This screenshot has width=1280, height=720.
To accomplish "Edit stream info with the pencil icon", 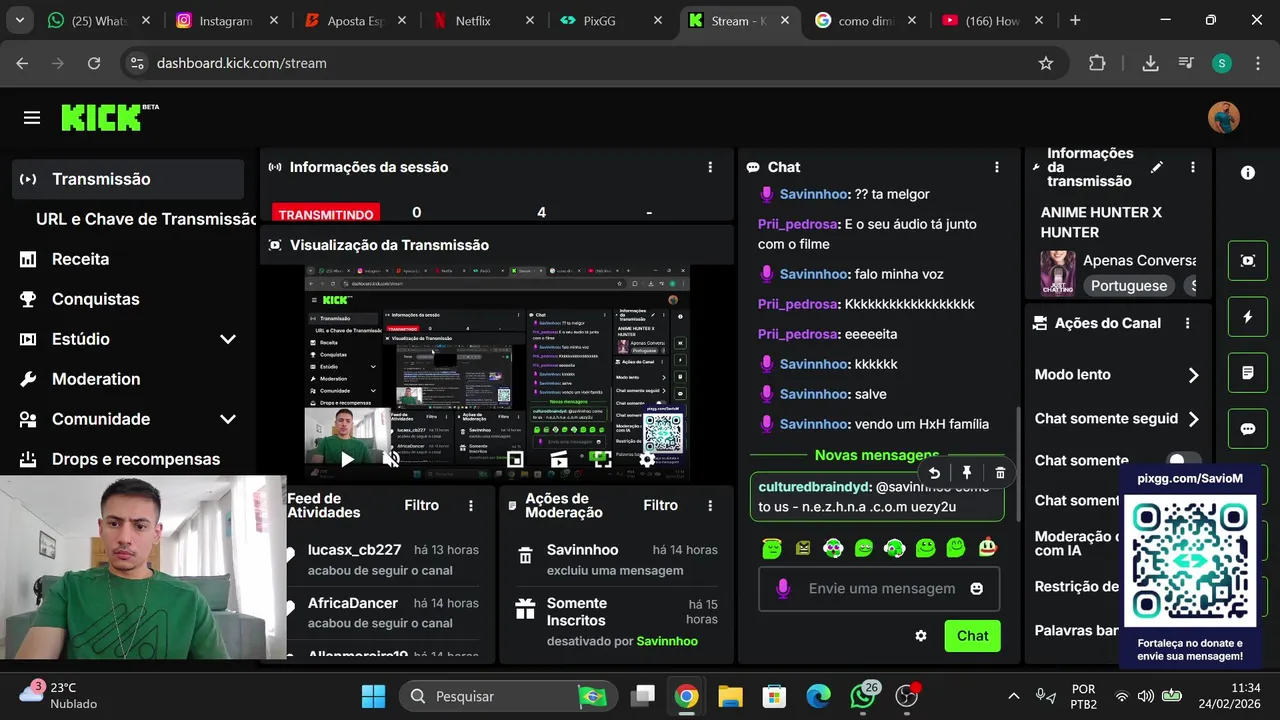I will (x=1157, y=167).
